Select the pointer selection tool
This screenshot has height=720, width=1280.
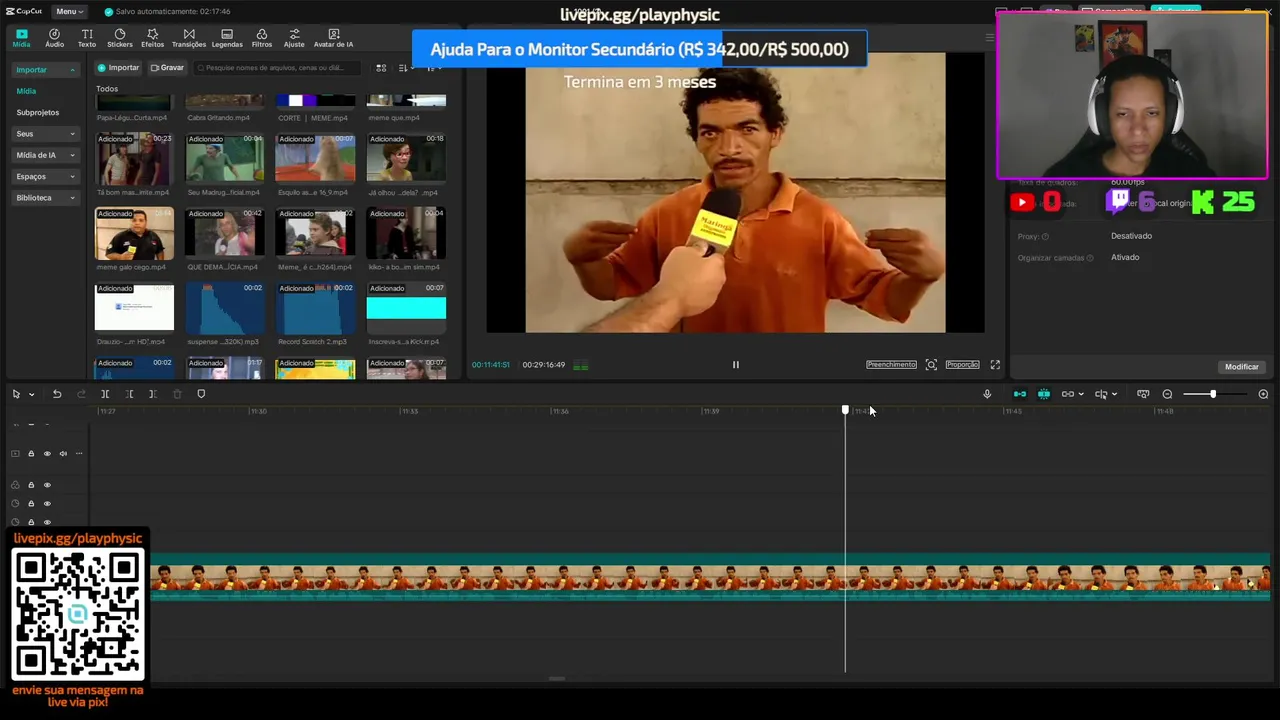coord(16,394)
